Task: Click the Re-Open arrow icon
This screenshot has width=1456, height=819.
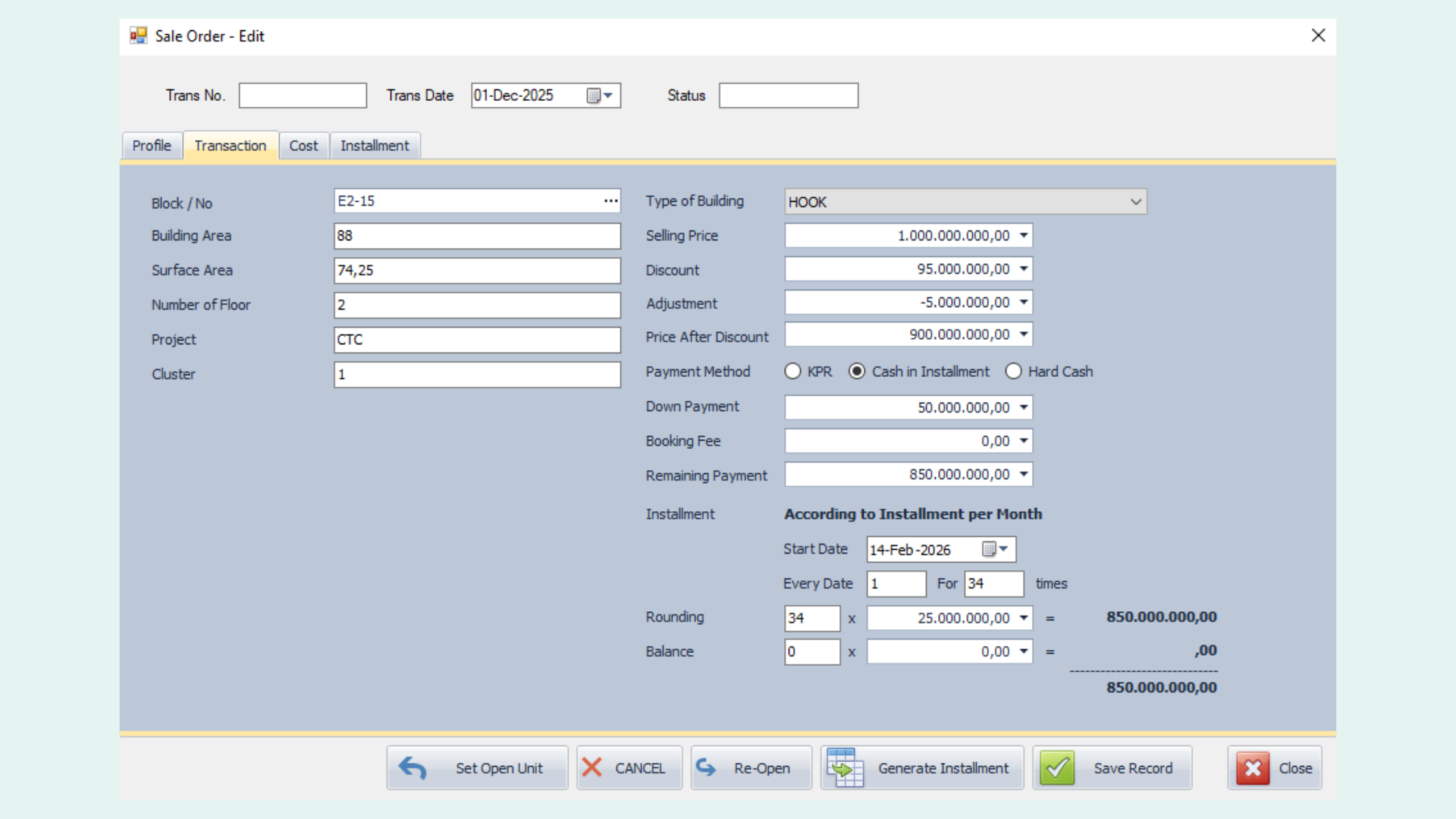Action: click(706, 767)
